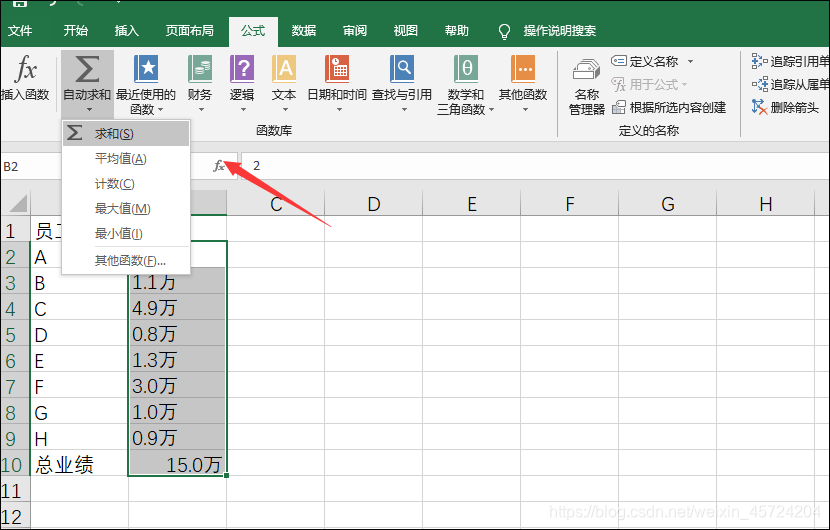Click Trace Dependents (追踪从属单元格) icon

(x=759, y=84)
